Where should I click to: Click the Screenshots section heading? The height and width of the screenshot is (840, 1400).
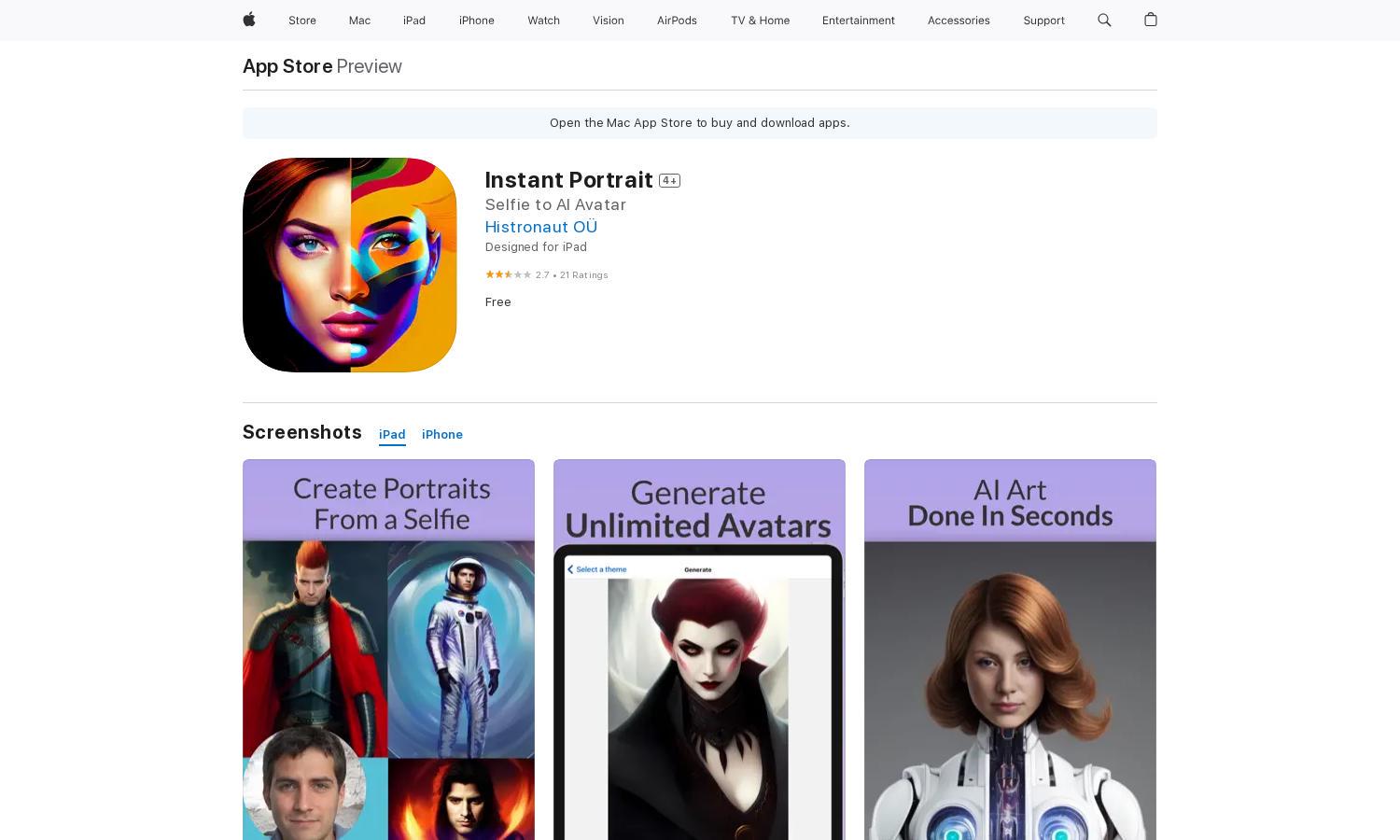click(x=302, y=432)
